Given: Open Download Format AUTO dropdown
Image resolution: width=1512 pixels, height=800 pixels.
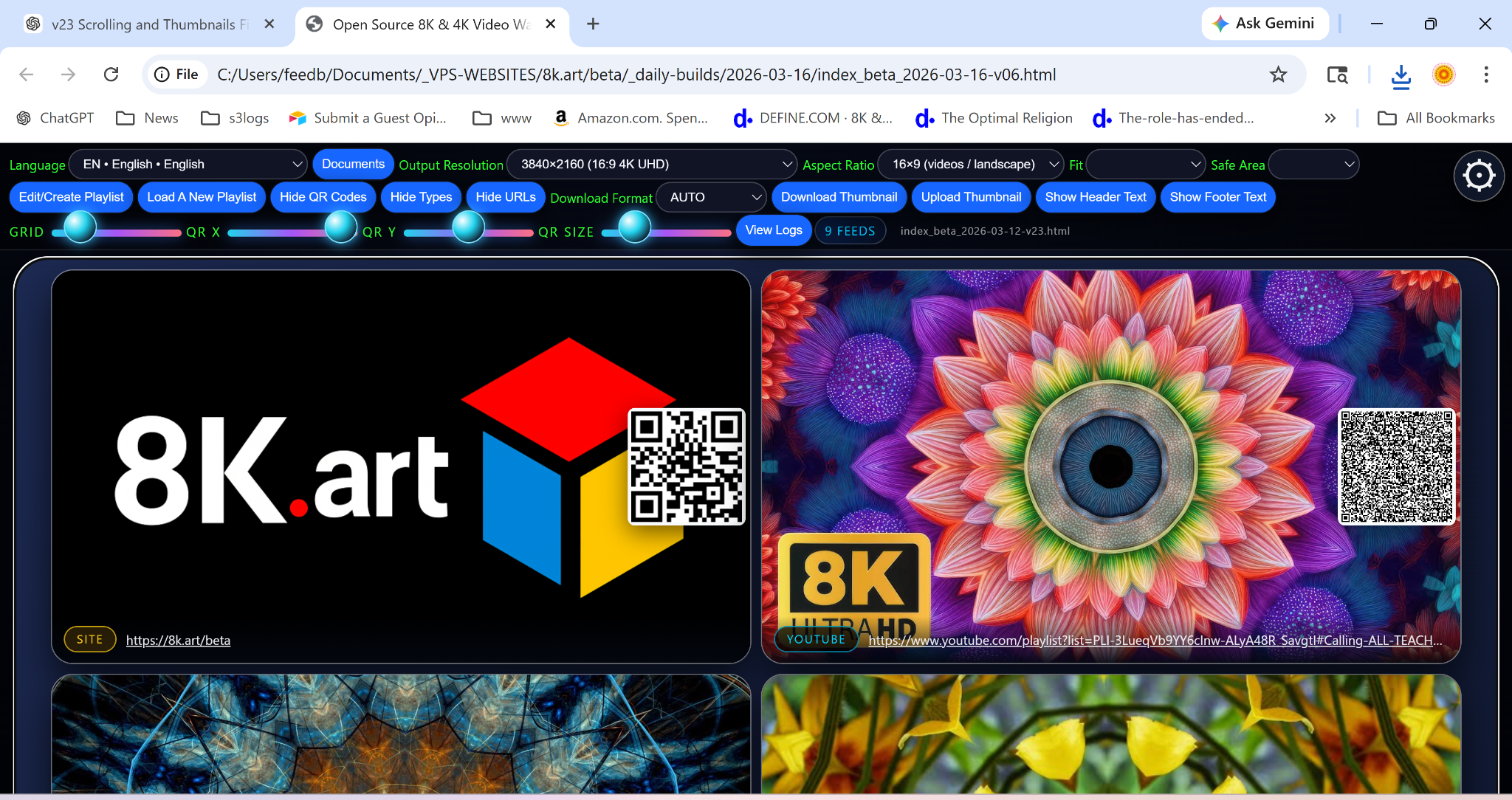Looking at the screenshot, I should (x=712, y=197).
